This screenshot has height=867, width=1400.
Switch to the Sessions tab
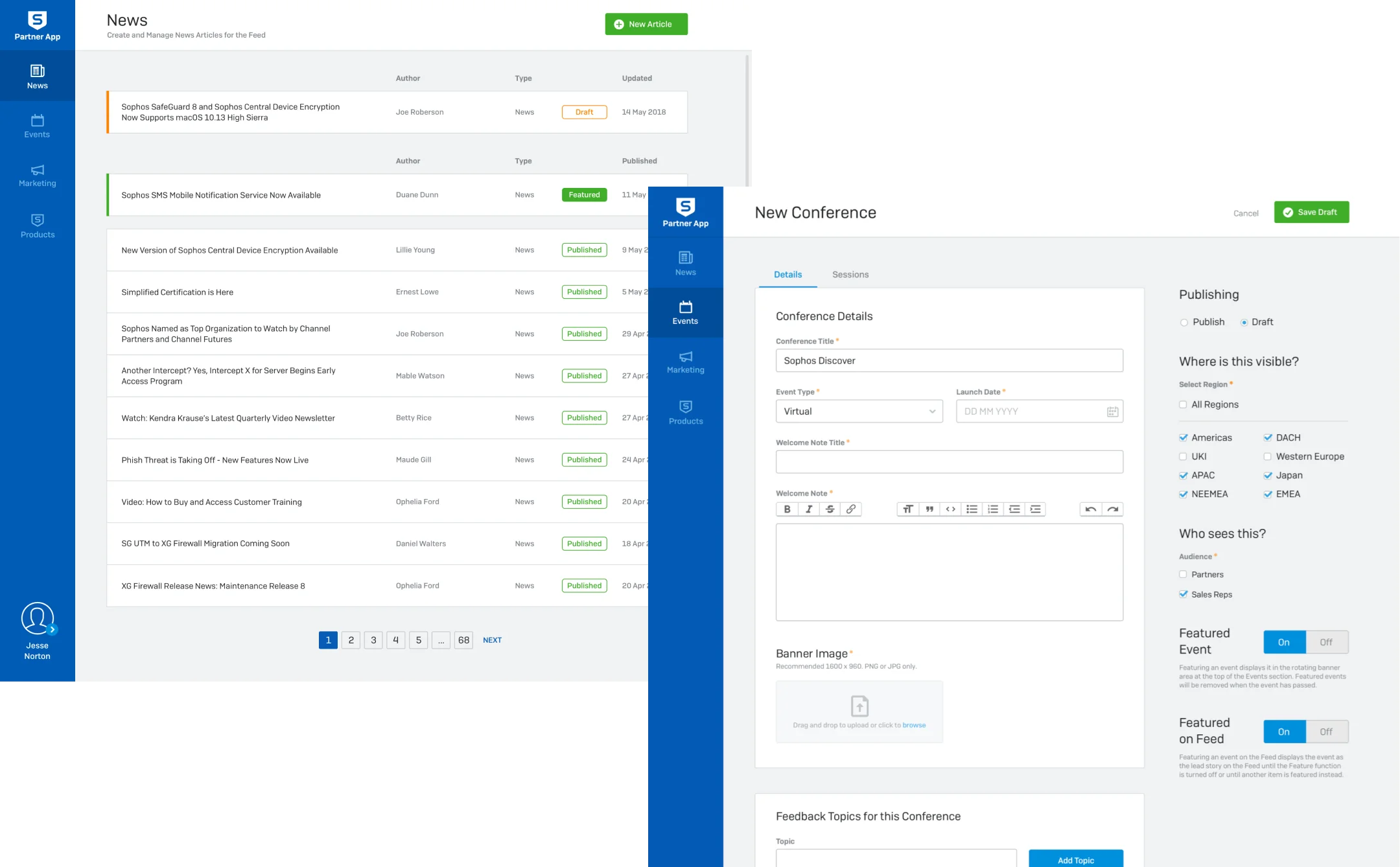[x=850, y=275]
